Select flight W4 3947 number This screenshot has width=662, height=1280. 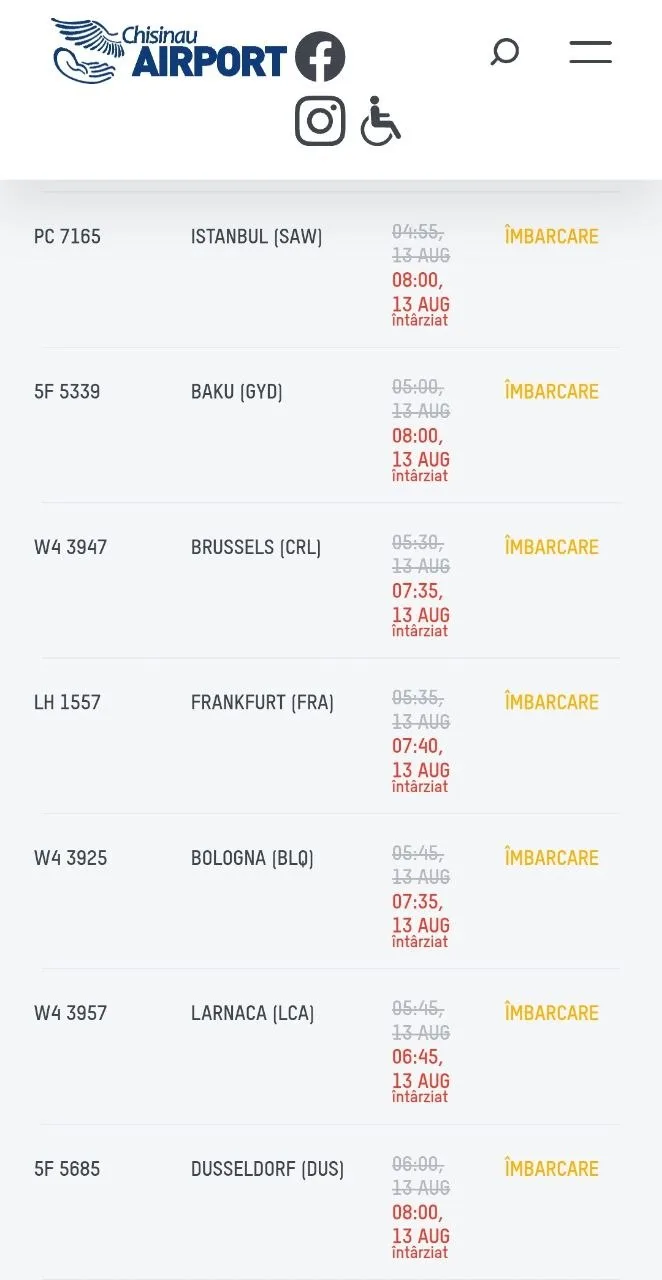point(70,547)
